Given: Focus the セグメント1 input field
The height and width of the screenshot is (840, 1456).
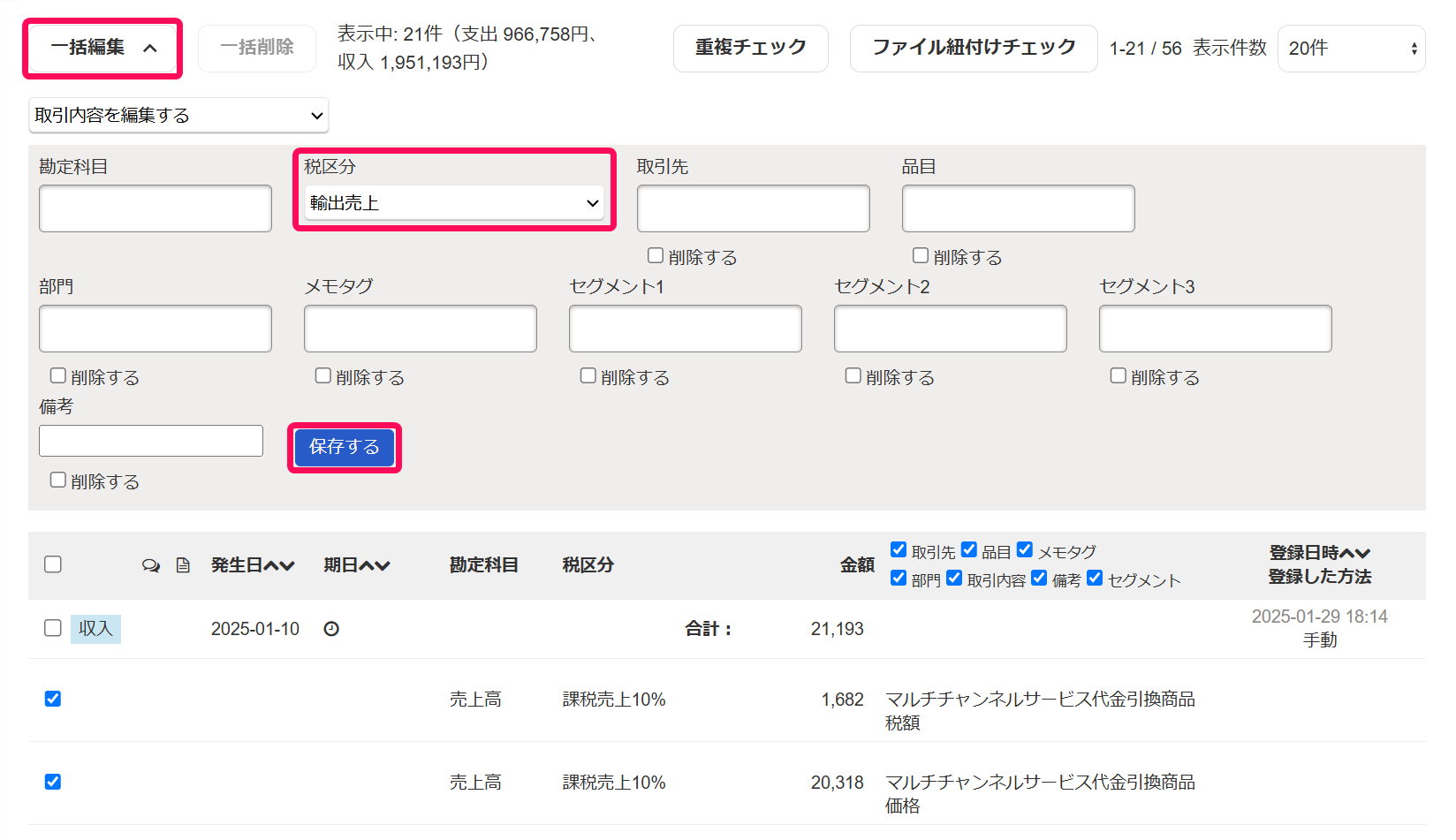Looking at the screenshot, I should pos(686,329).
